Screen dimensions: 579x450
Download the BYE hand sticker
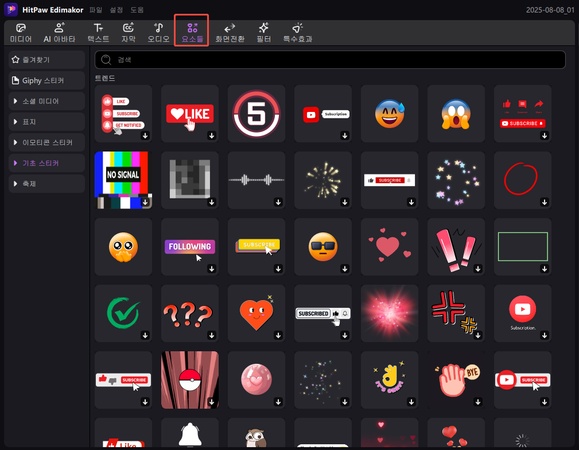478,402
